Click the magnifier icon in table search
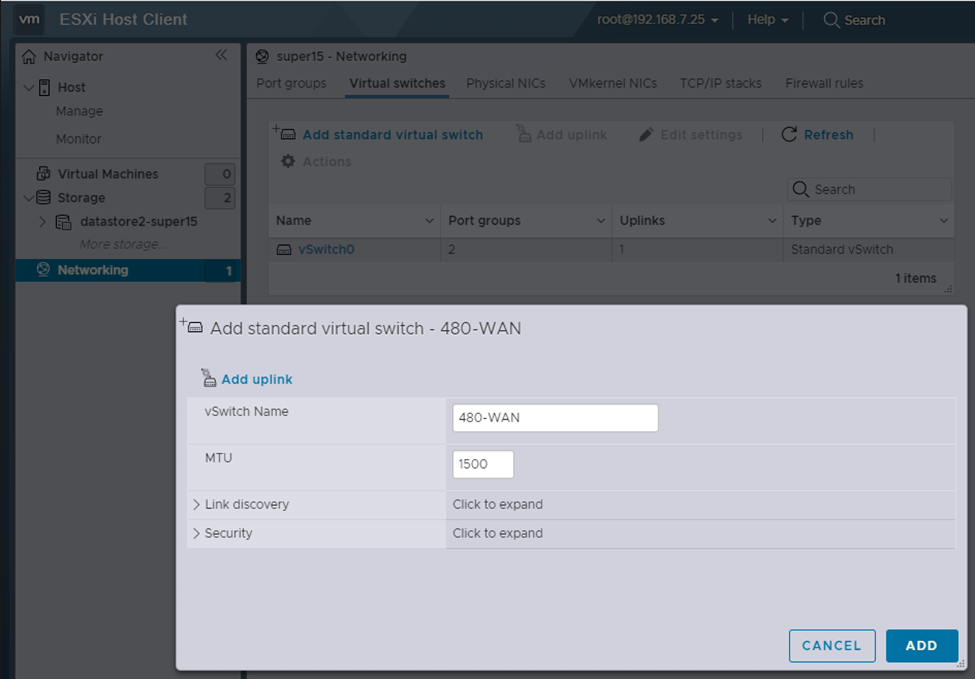The image size is (975, 679). [801, 189]
